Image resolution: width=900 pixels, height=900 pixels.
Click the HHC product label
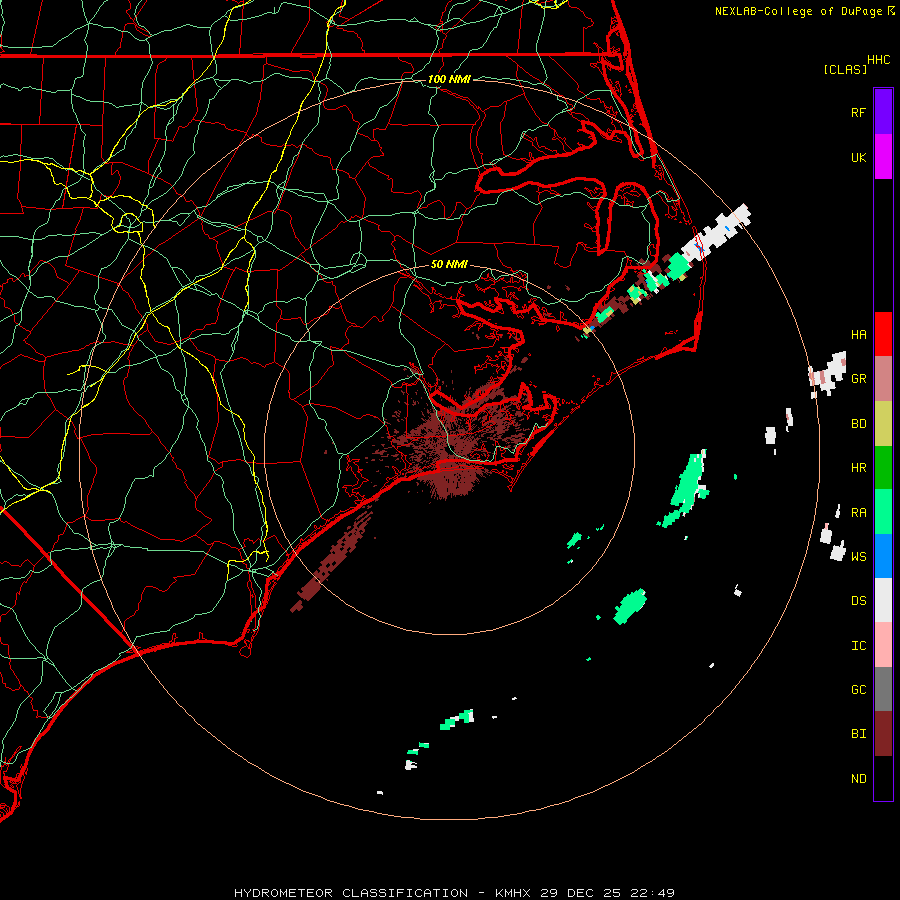tap(878, 60)
